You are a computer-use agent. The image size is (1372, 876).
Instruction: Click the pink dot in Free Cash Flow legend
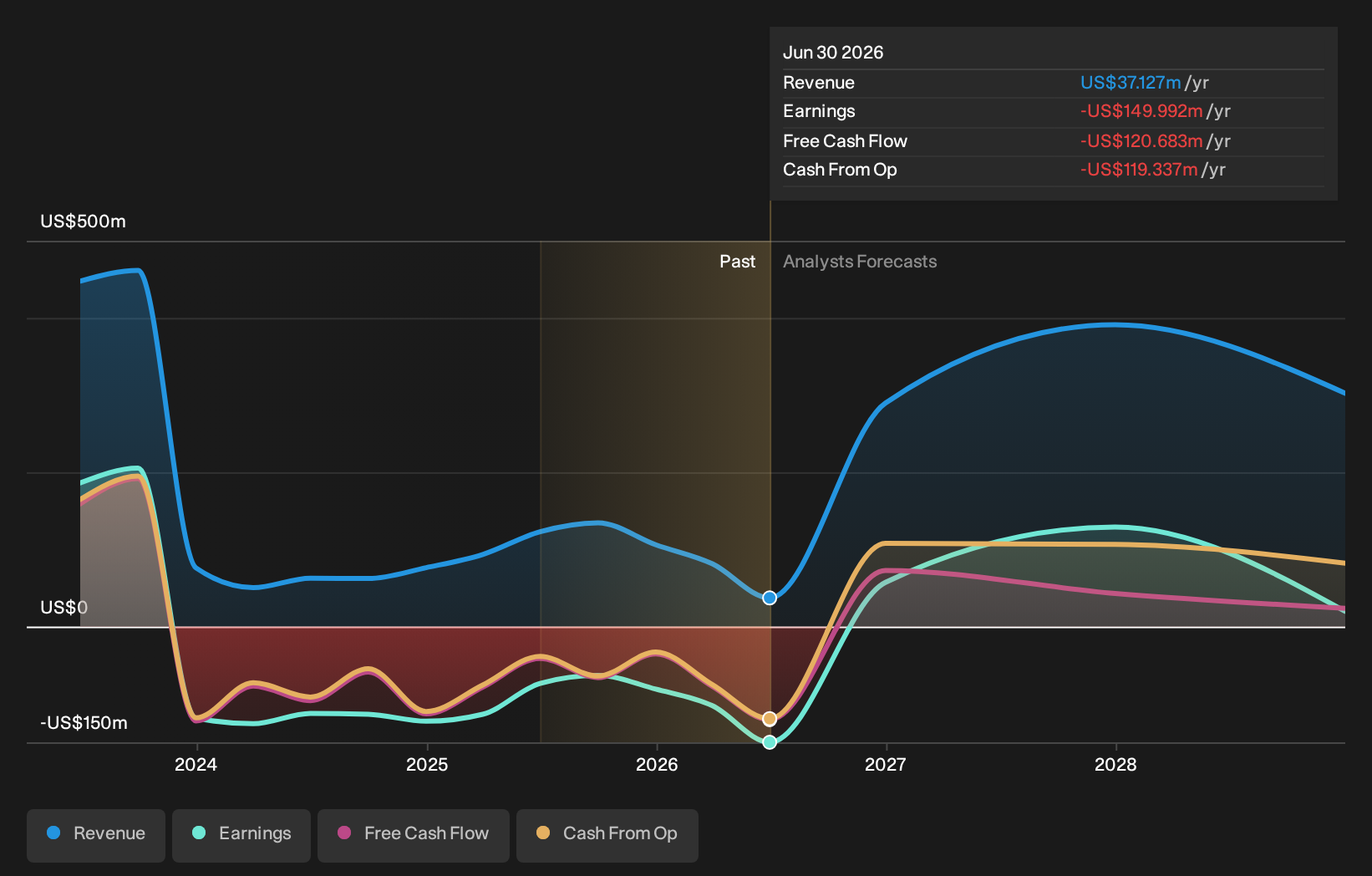coord(344,833)
